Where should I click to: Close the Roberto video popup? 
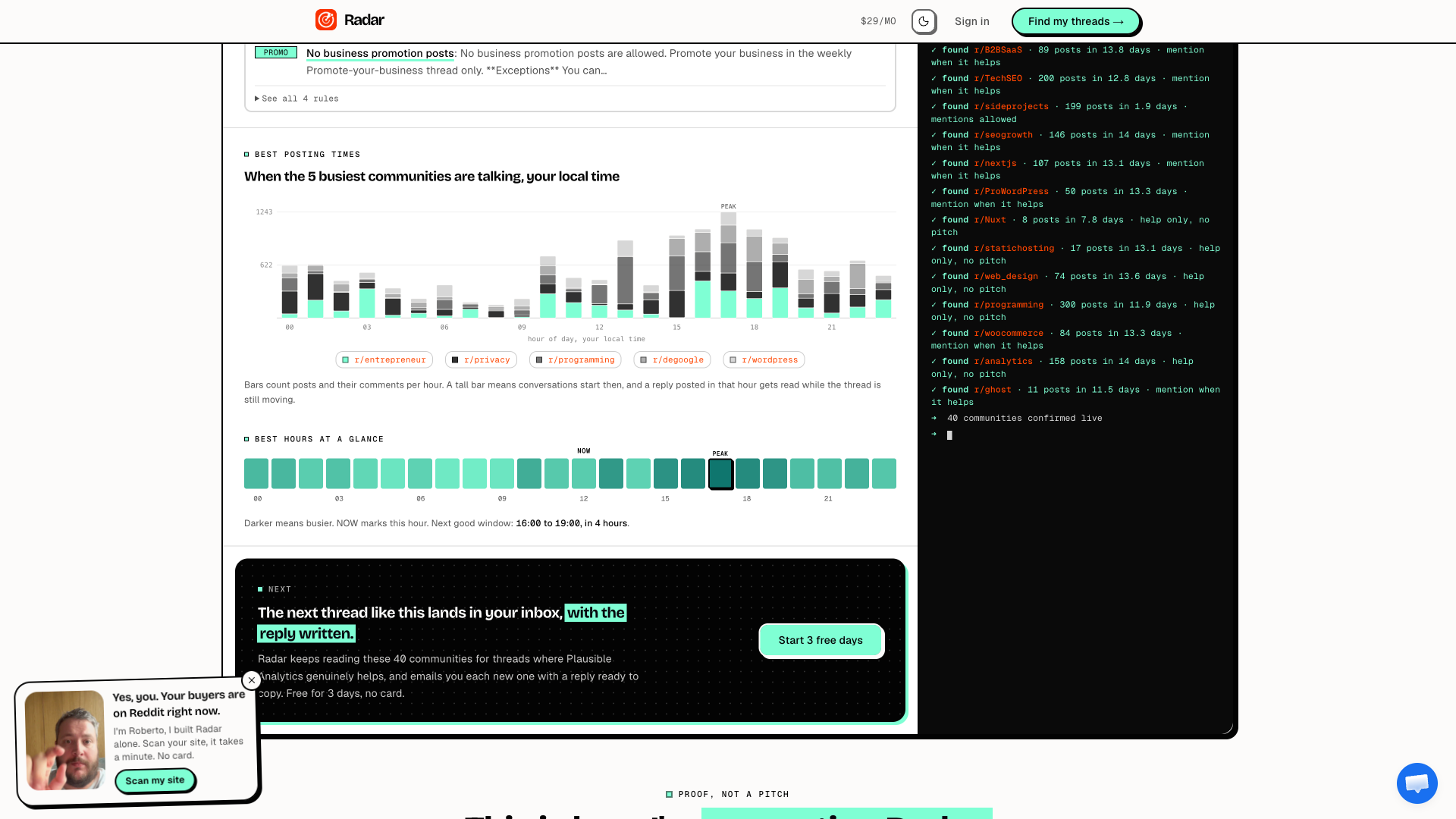[x=252, y=680]
